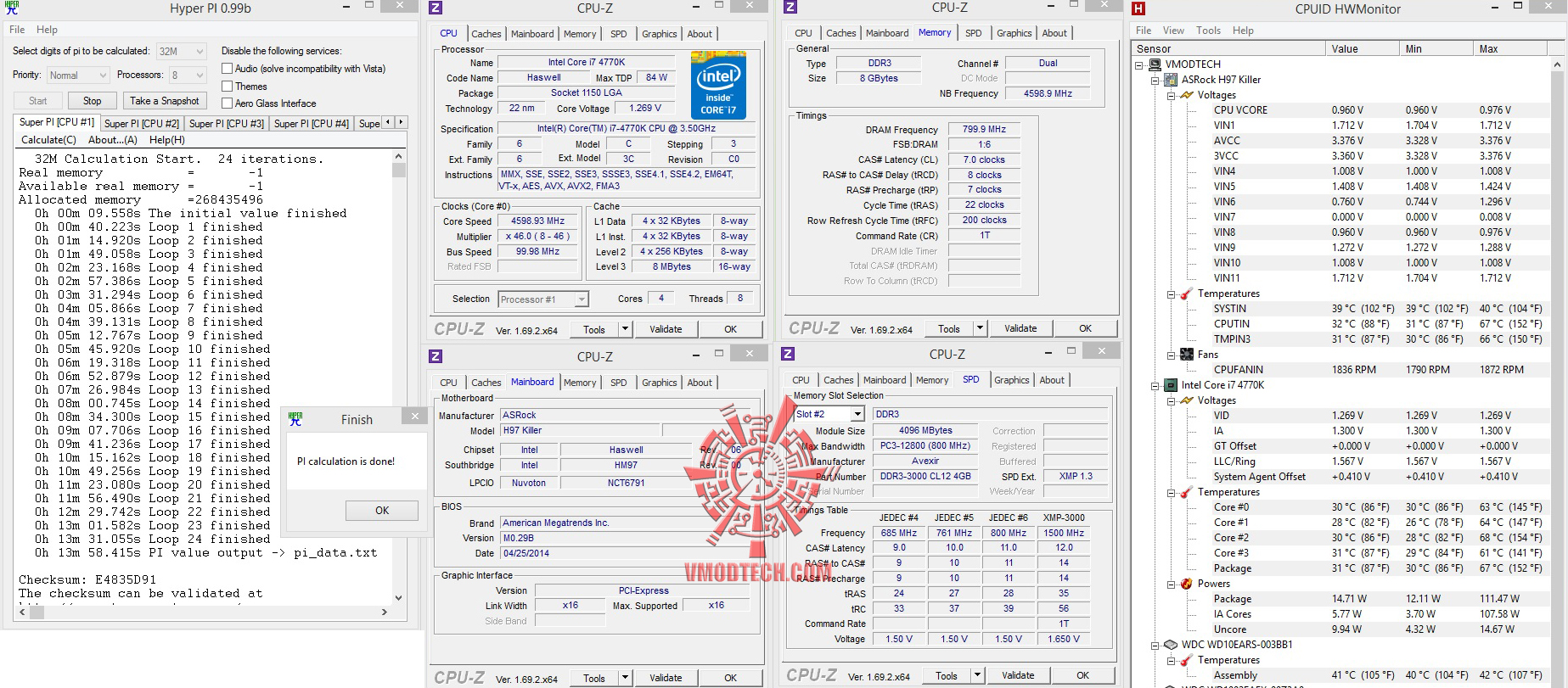Click the Temperatures icon under Intel Core i7 4770K
Image resolution: width=1568 pixels, height=688 pixels.
[x=1186, y=492]
